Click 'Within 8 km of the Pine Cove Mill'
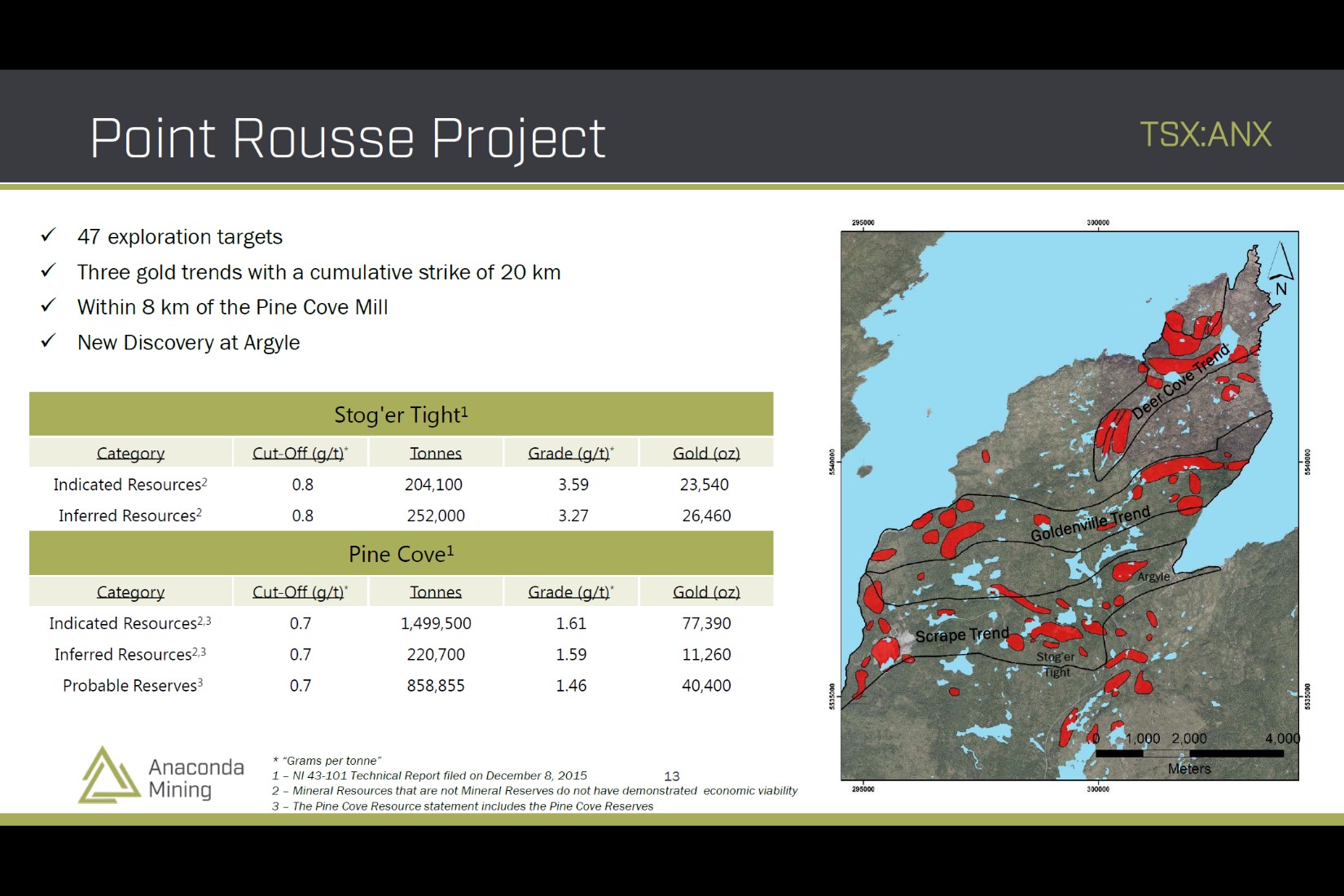Image resolution: width=1344 pixels, height=896 pixels. point(232,307)
